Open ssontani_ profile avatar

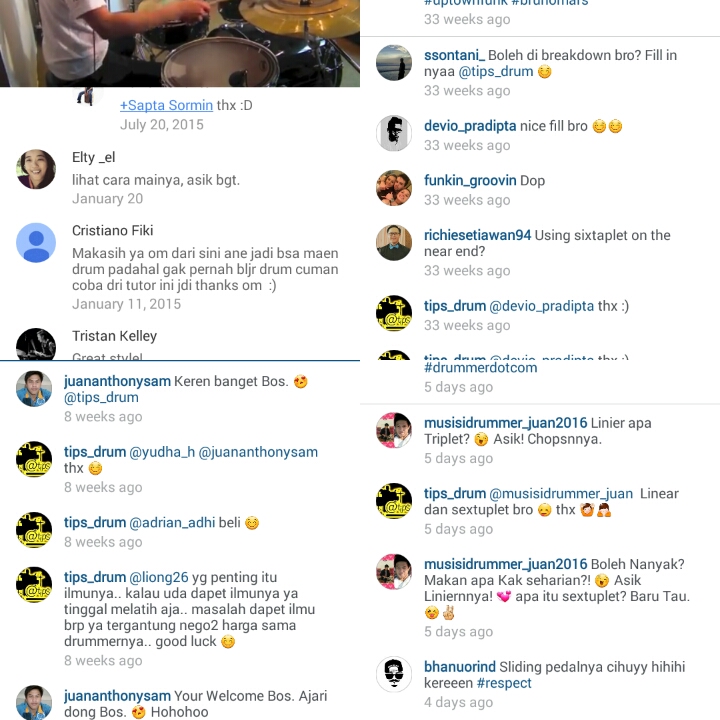(394, 63)
